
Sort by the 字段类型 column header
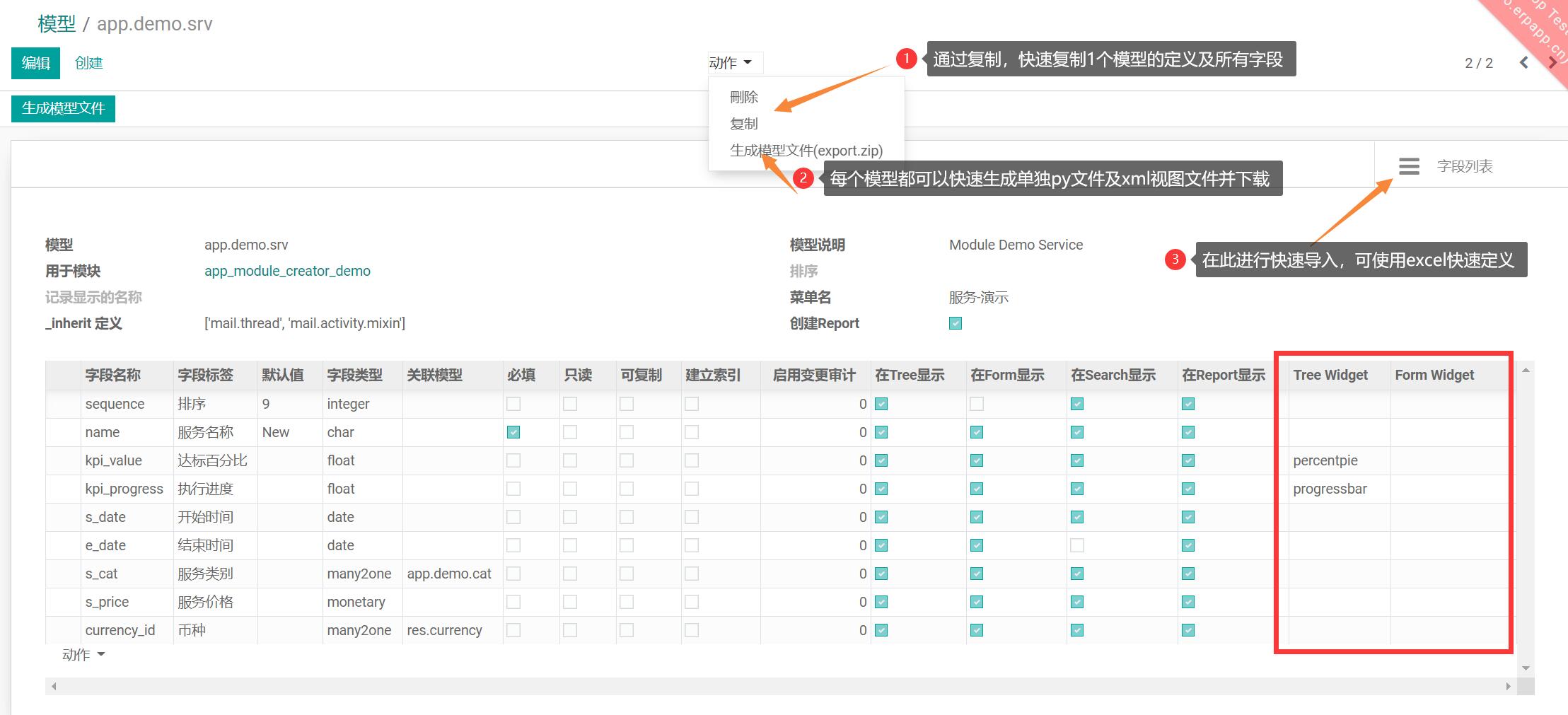coord(354,375)
